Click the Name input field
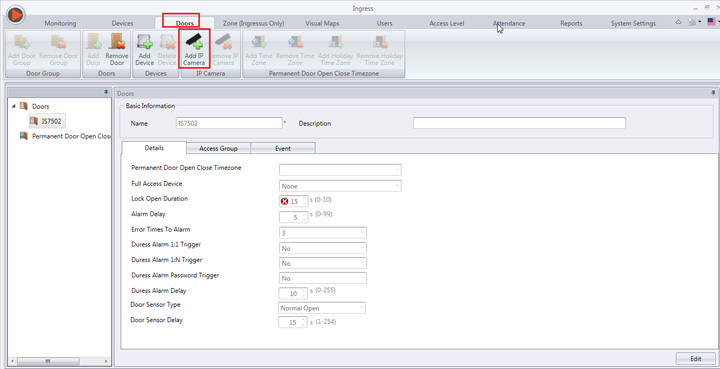This screenshot has height=369, width=720. [x=229, y=123]
